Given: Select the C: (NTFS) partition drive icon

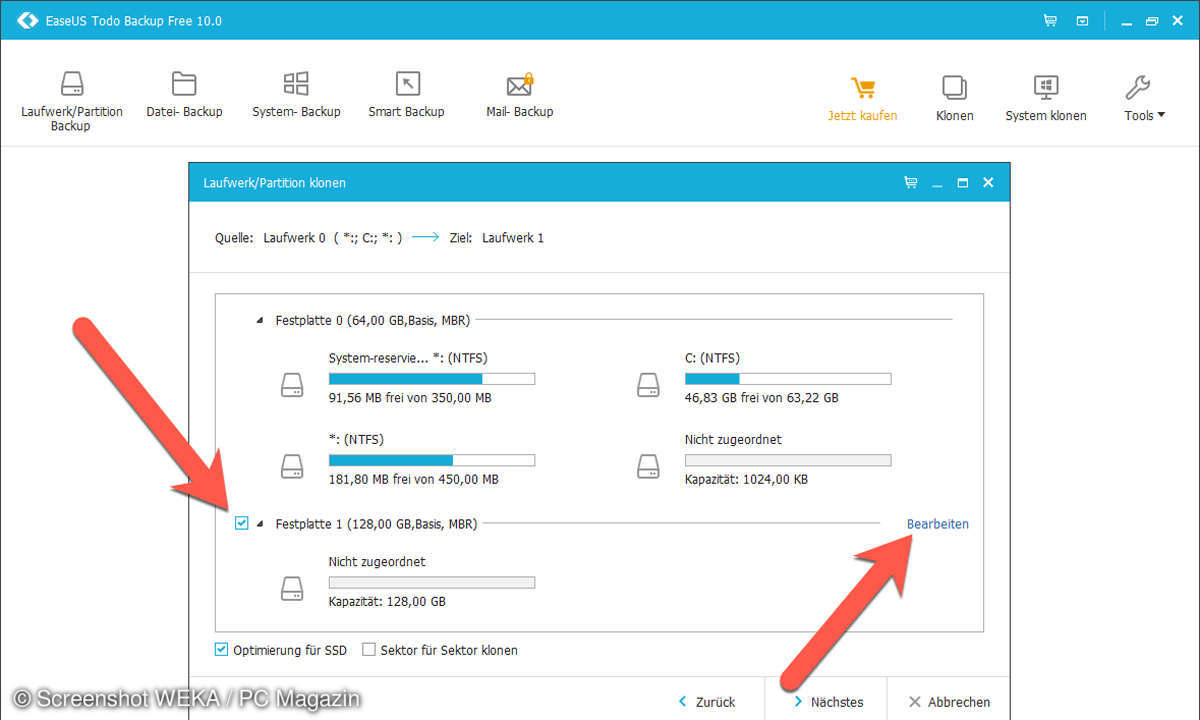Looking at the screenshot, I should 648,385.
